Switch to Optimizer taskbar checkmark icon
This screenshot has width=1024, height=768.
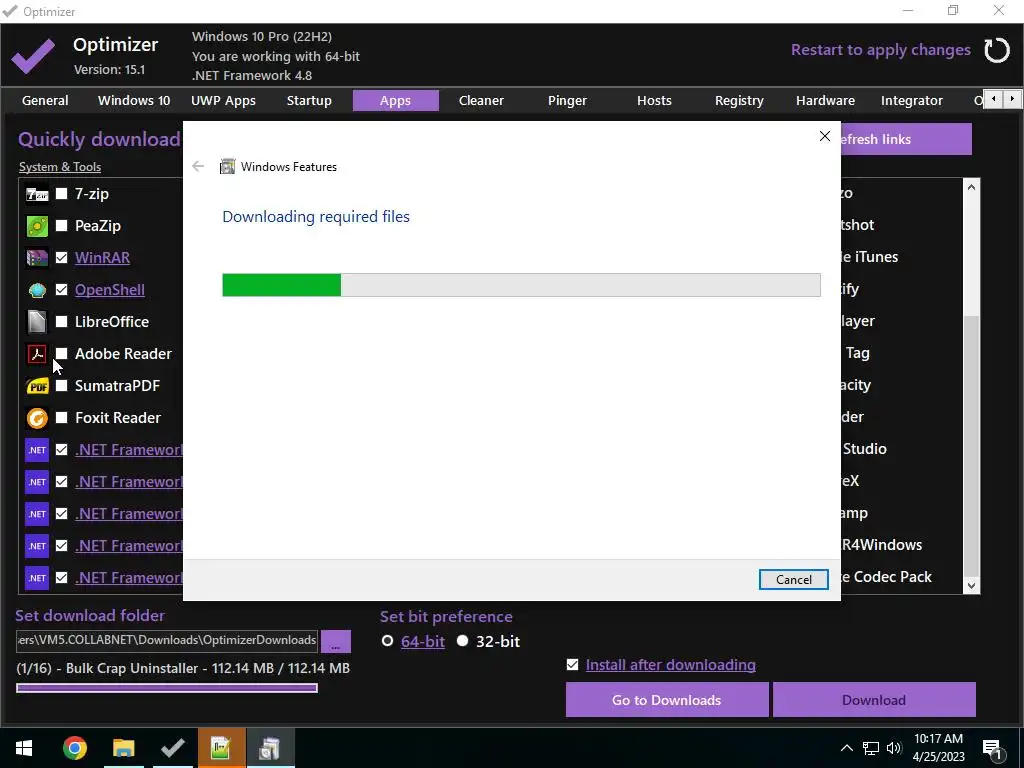(x=172, y=748)
